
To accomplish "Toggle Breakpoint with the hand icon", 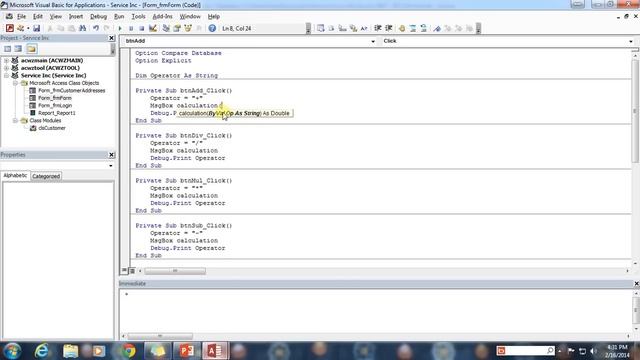I will (402, 28).
